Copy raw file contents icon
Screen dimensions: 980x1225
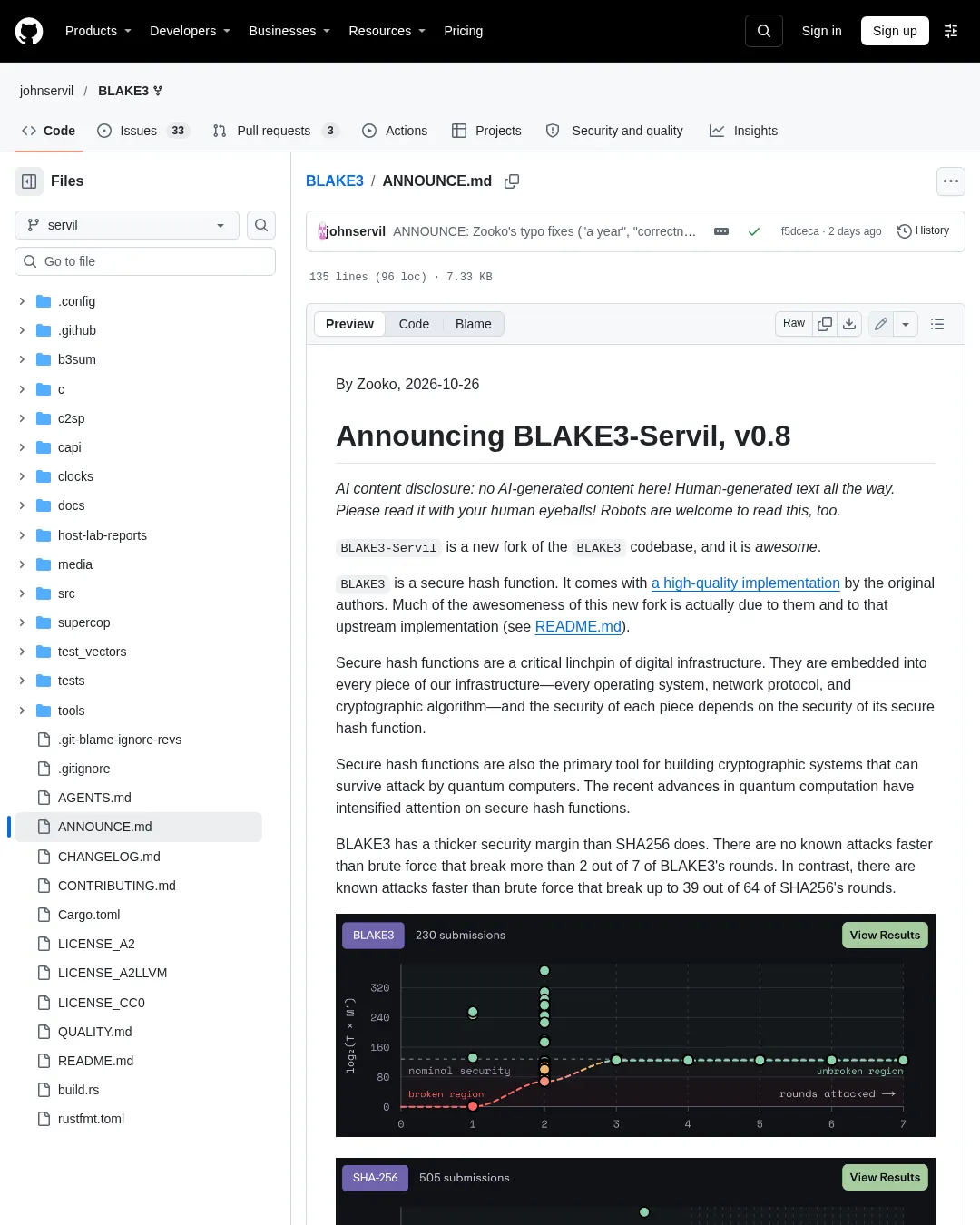(825, 324)
